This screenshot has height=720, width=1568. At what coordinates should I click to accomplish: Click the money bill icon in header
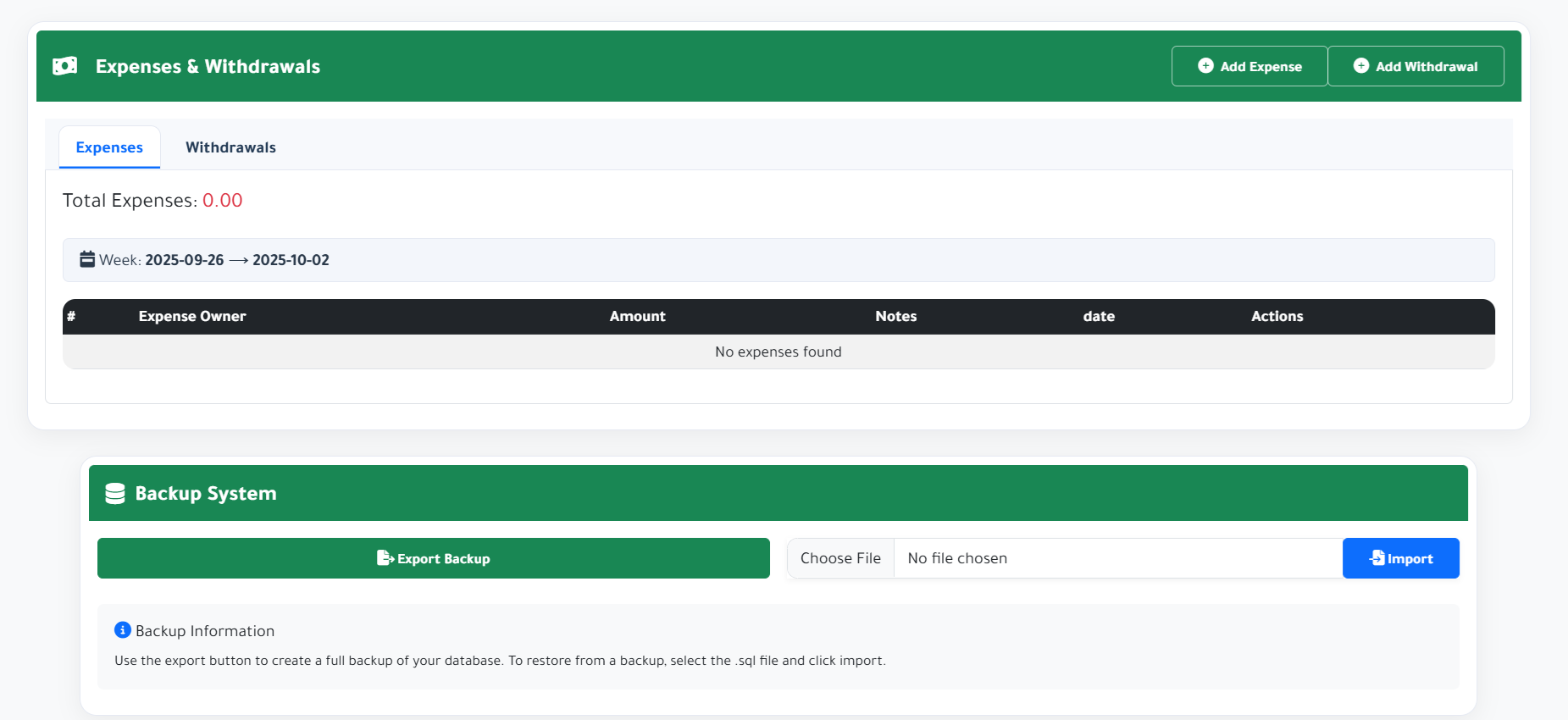tap(65, 66)
